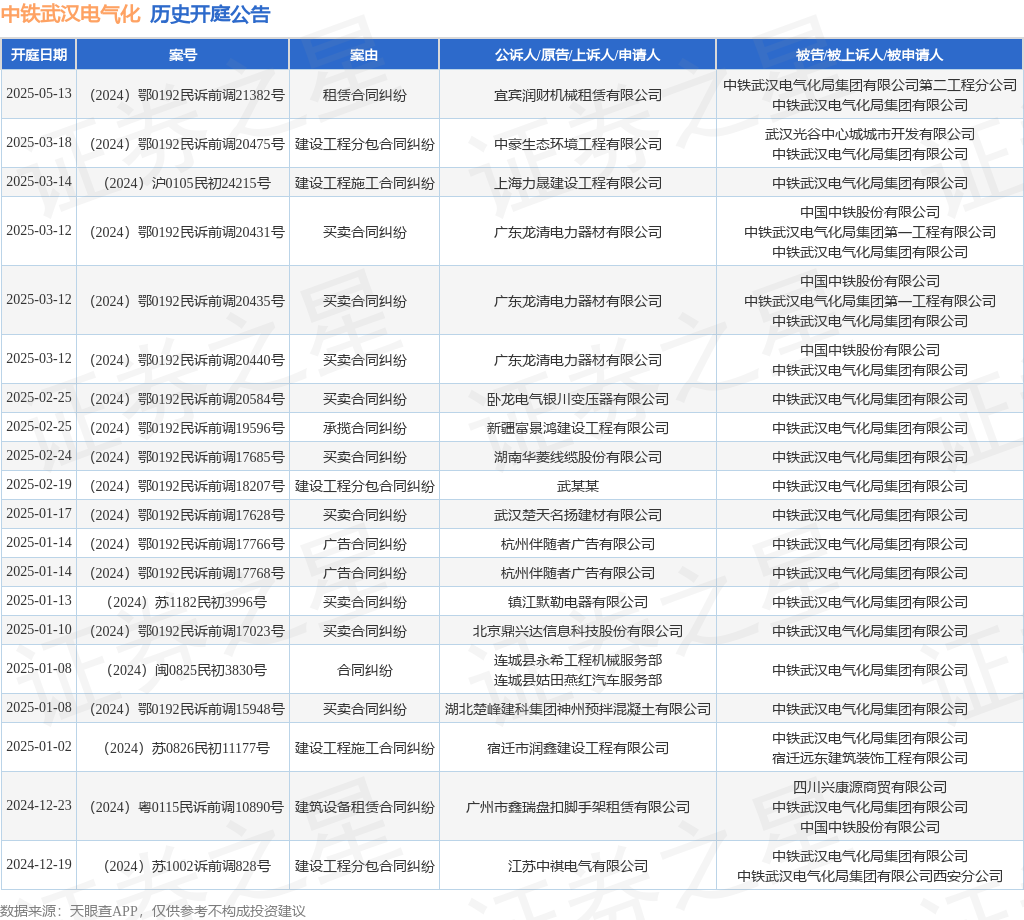Viewport: 1024px width, 920px height.
Task: Select the 案号 column header
Action: tap(183, 55)
